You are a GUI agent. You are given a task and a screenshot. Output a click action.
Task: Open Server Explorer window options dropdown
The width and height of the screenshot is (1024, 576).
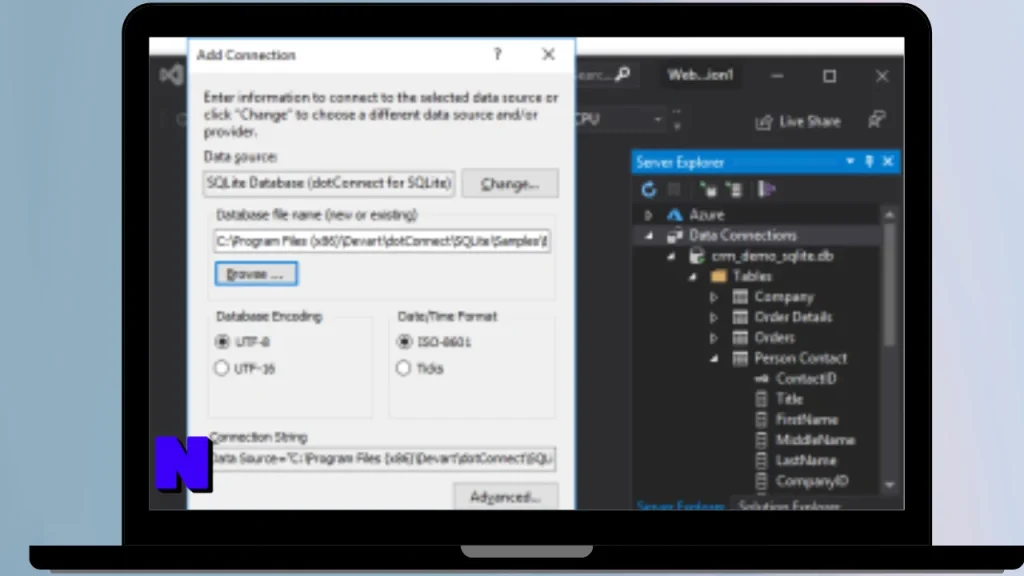coord(850,161)
